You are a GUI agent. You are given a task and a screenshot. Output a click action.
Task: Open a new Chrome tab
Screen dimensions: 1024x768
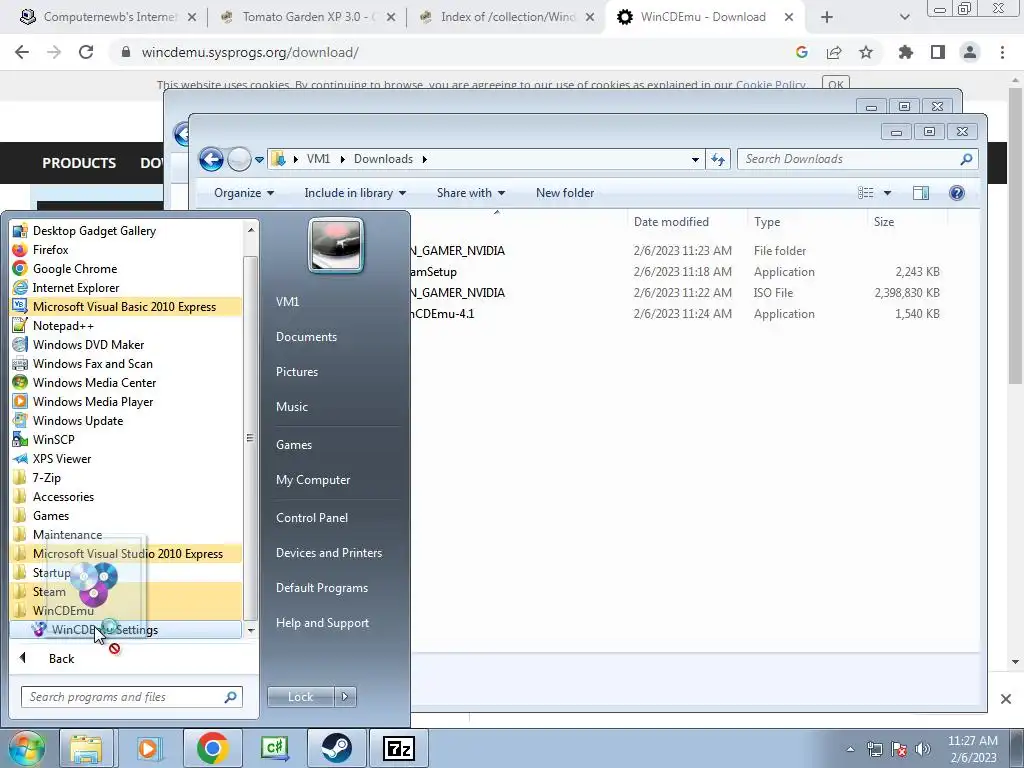[826, 17]
